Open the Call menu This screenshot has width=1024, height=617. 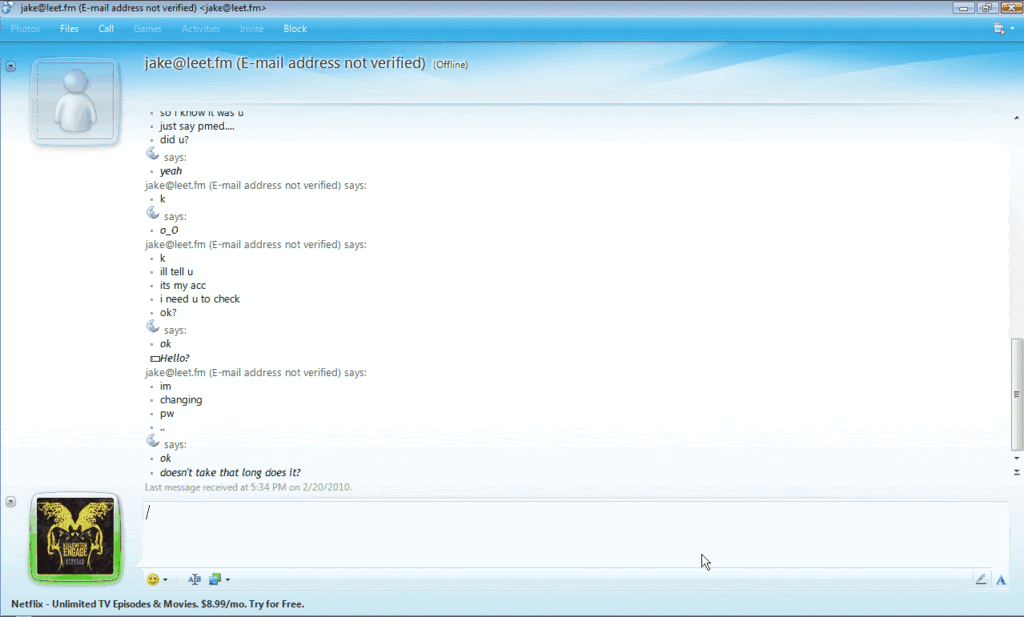[106, 29]
